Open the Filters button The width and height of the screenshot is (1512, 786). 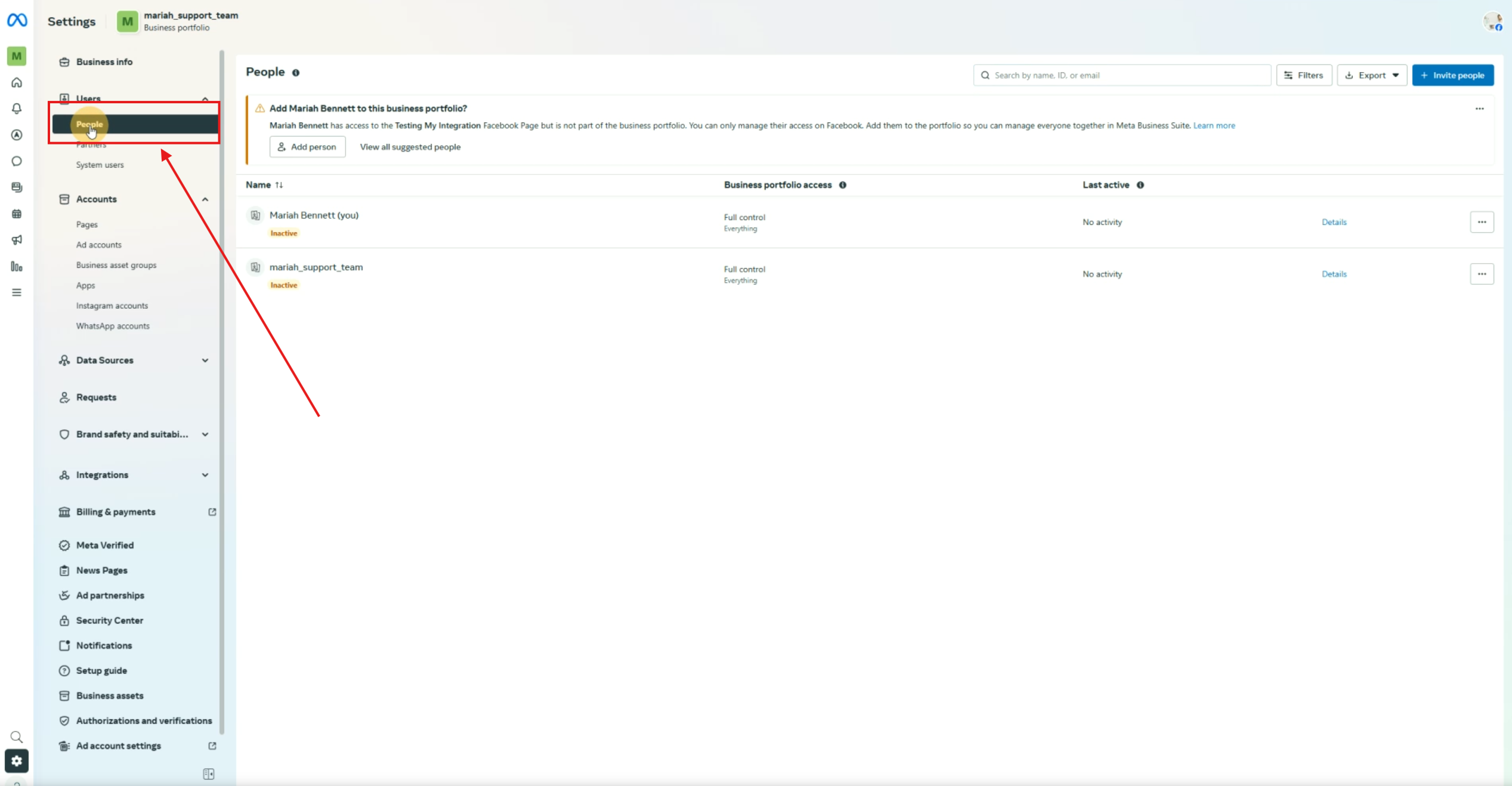click(x=1304, y=75)
